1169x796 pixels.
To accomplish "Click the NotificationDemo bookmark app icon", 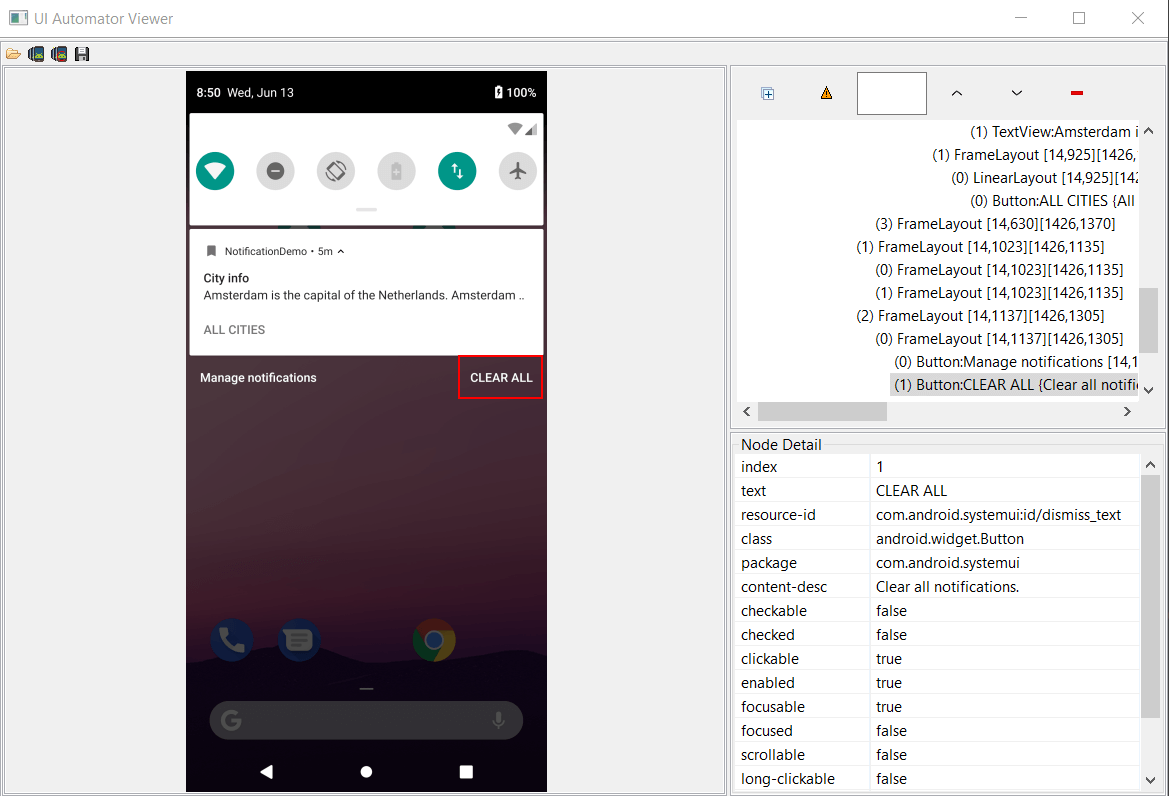I will [211, 251].
